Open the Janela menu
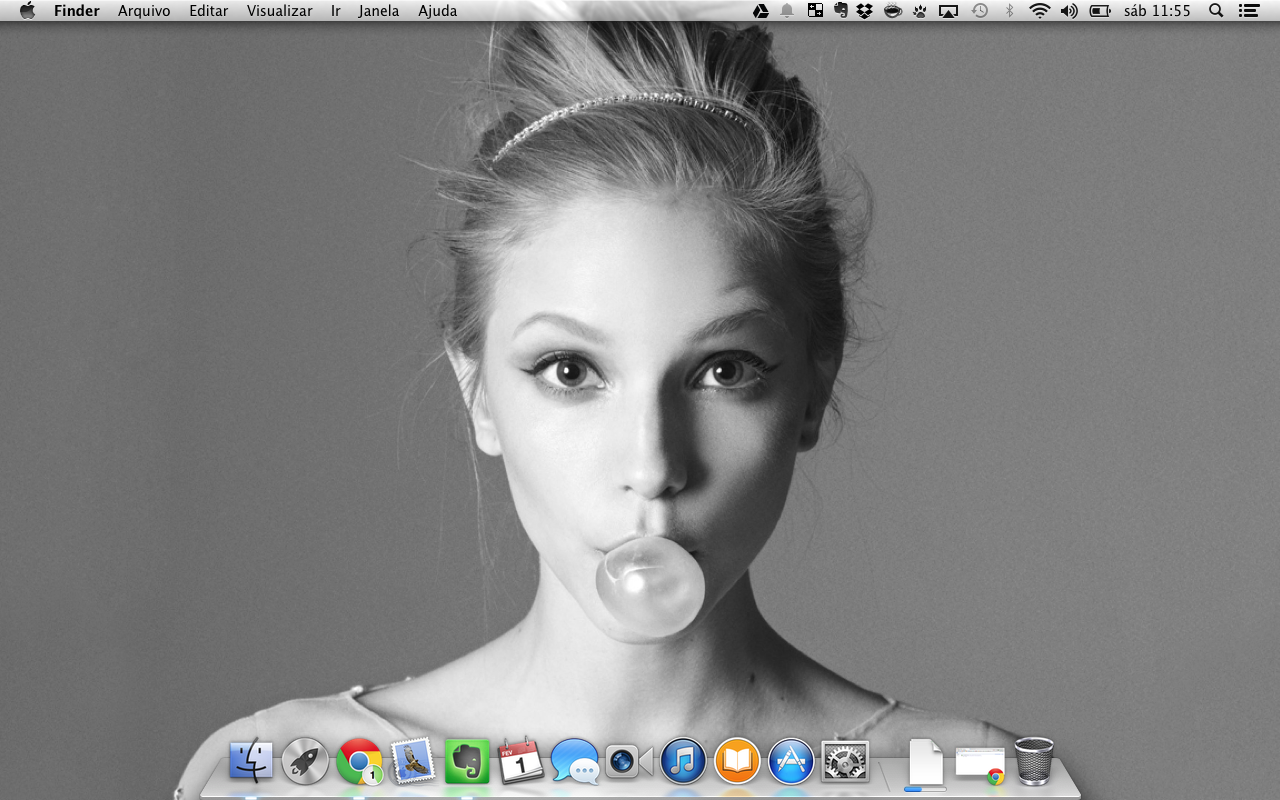Screen dimensions: 1280x800 (x=379, y=11)
